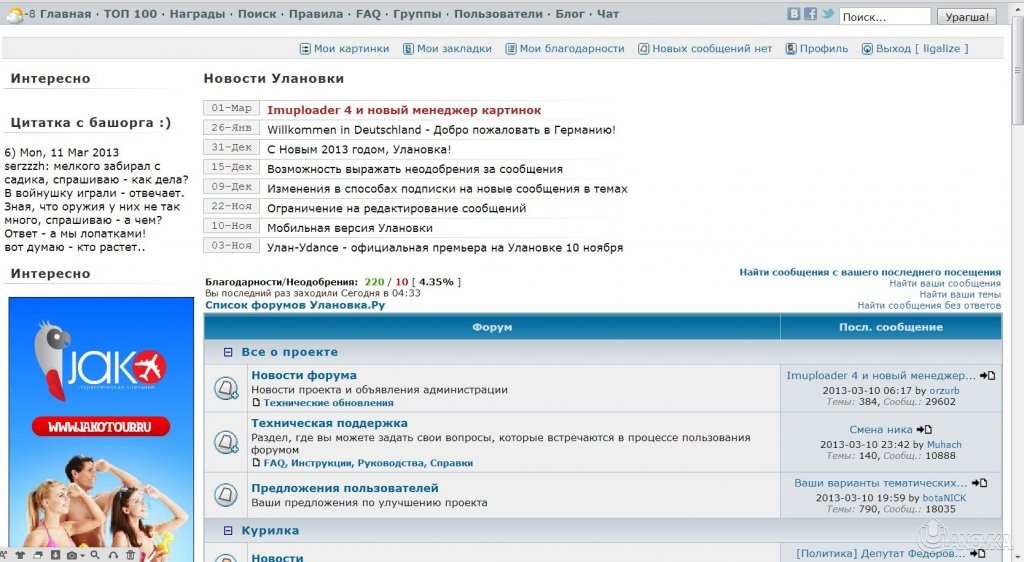Screen dimensions: 1024x562
Task: Click the camera icon in bottom toolbar
Action: pos(72,555)
